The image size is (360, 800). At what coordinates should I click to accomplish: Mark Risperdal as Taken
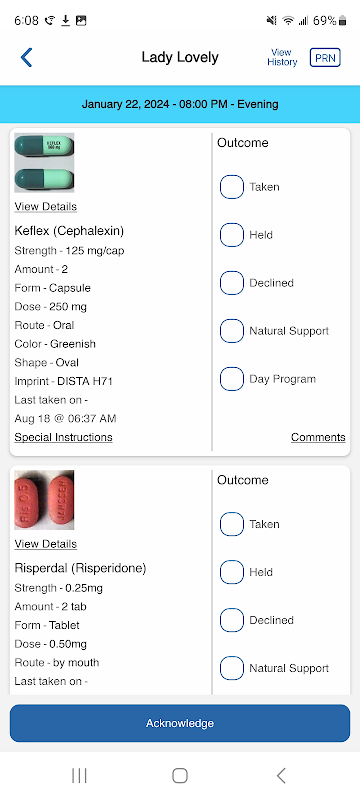232,524
